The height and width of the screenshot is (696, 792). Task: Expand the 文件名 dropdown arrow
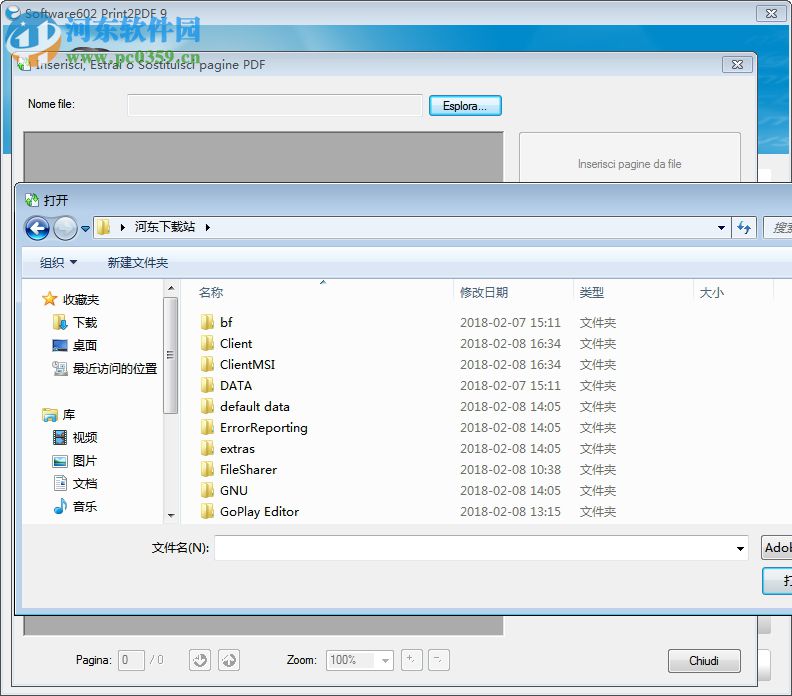coord(740,549)
